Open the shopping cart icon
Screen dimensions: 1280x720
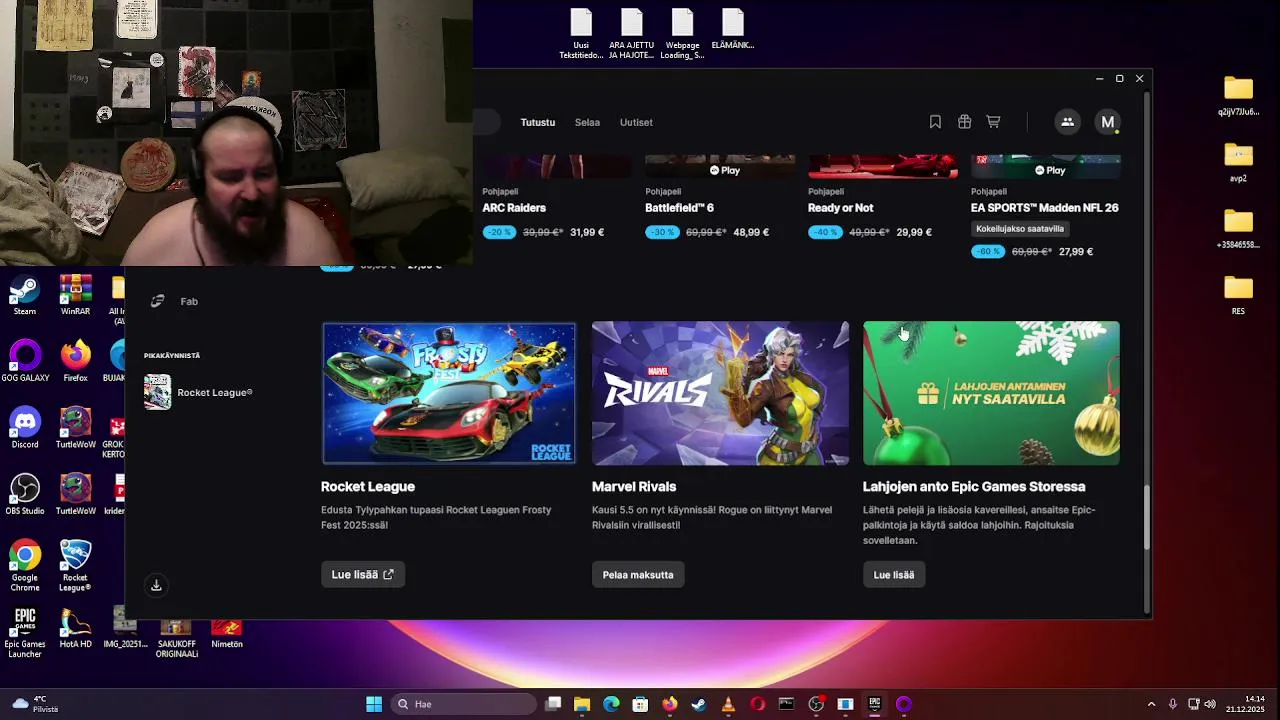[x=993, y=122]
